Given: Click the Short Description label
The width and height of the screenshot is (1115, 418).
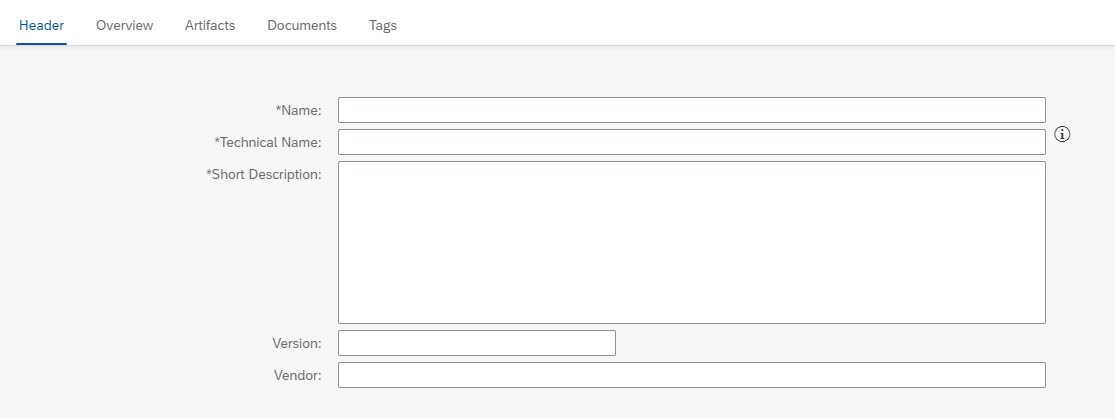Looking at the screenshot, I should pyautogui.click(x=266, y=175).
